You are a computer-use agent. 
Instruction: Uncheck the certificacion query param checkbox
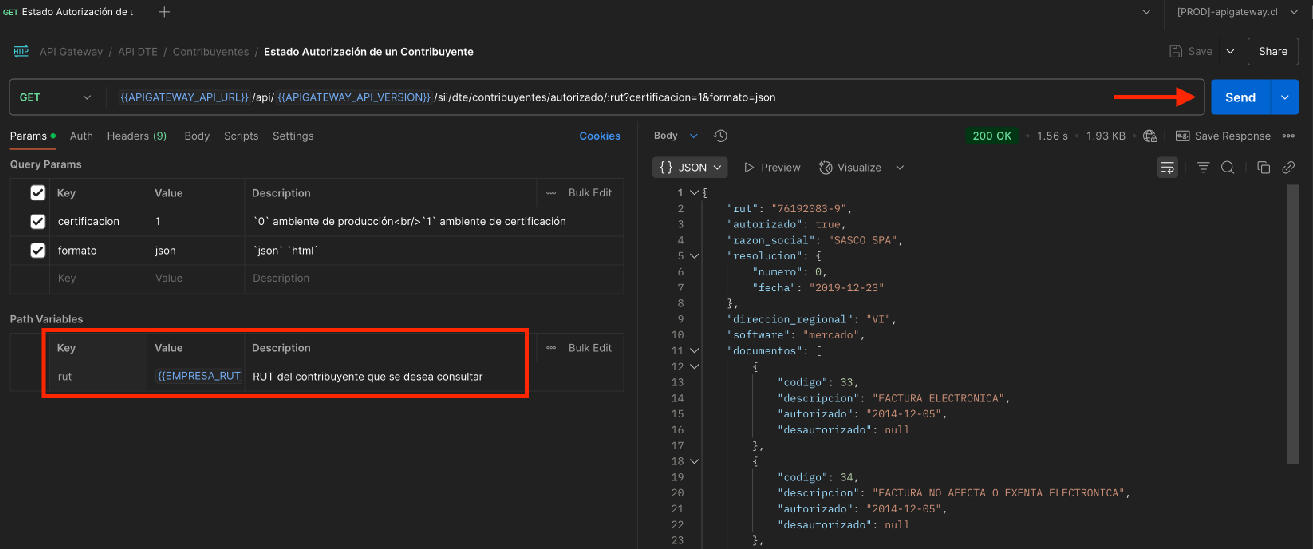pyautogui.click(x=37, y=221)
